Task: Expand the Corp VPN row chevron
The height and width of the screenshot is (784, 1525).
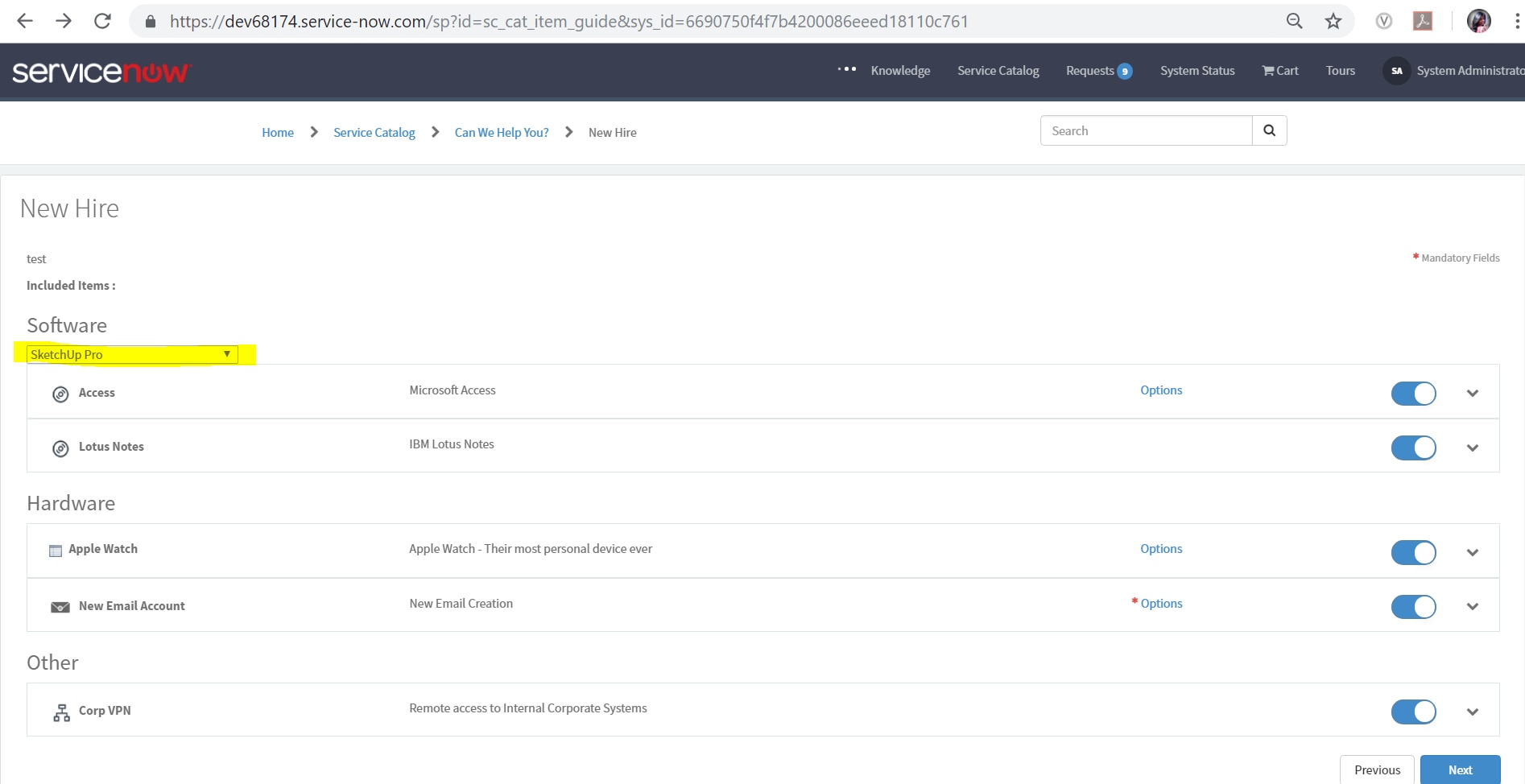Action: [1473, 712]
